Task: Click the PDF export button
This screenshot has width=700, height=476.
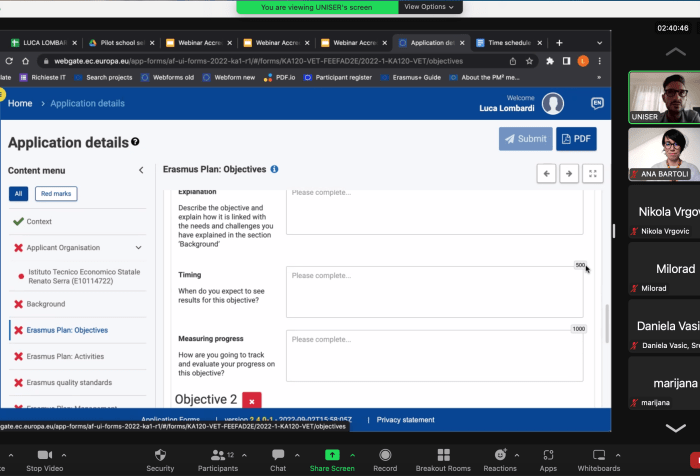Action: 576,139
